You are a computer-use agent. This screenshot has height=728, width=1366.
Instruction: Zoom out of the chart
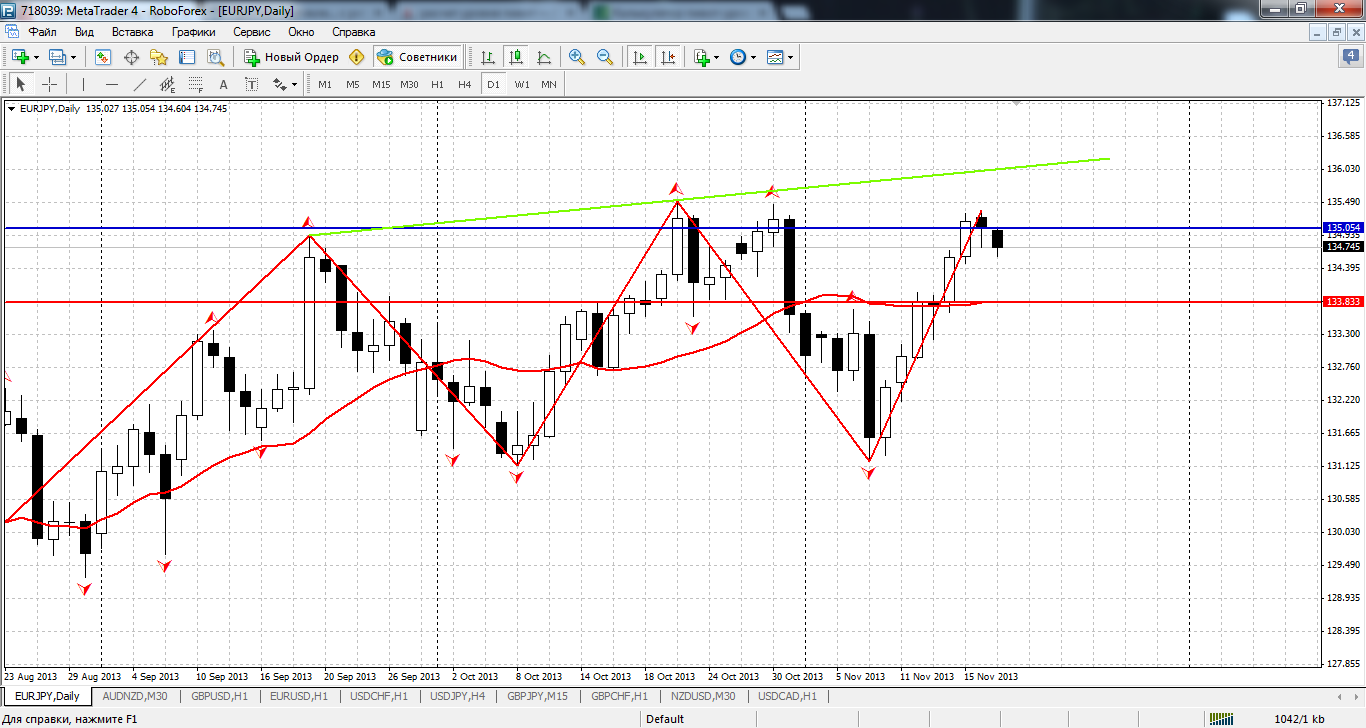pyautogui.click(x=605, y=57)
